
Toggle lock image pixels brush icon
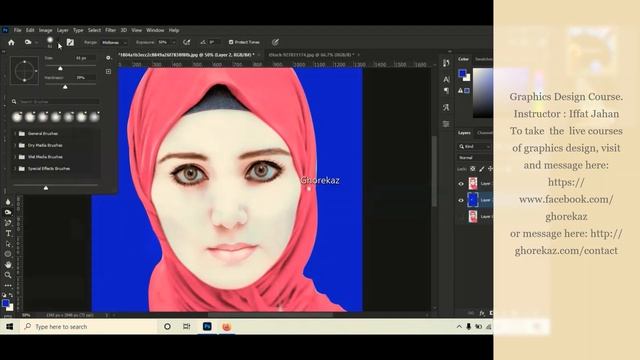pos(482,169)
